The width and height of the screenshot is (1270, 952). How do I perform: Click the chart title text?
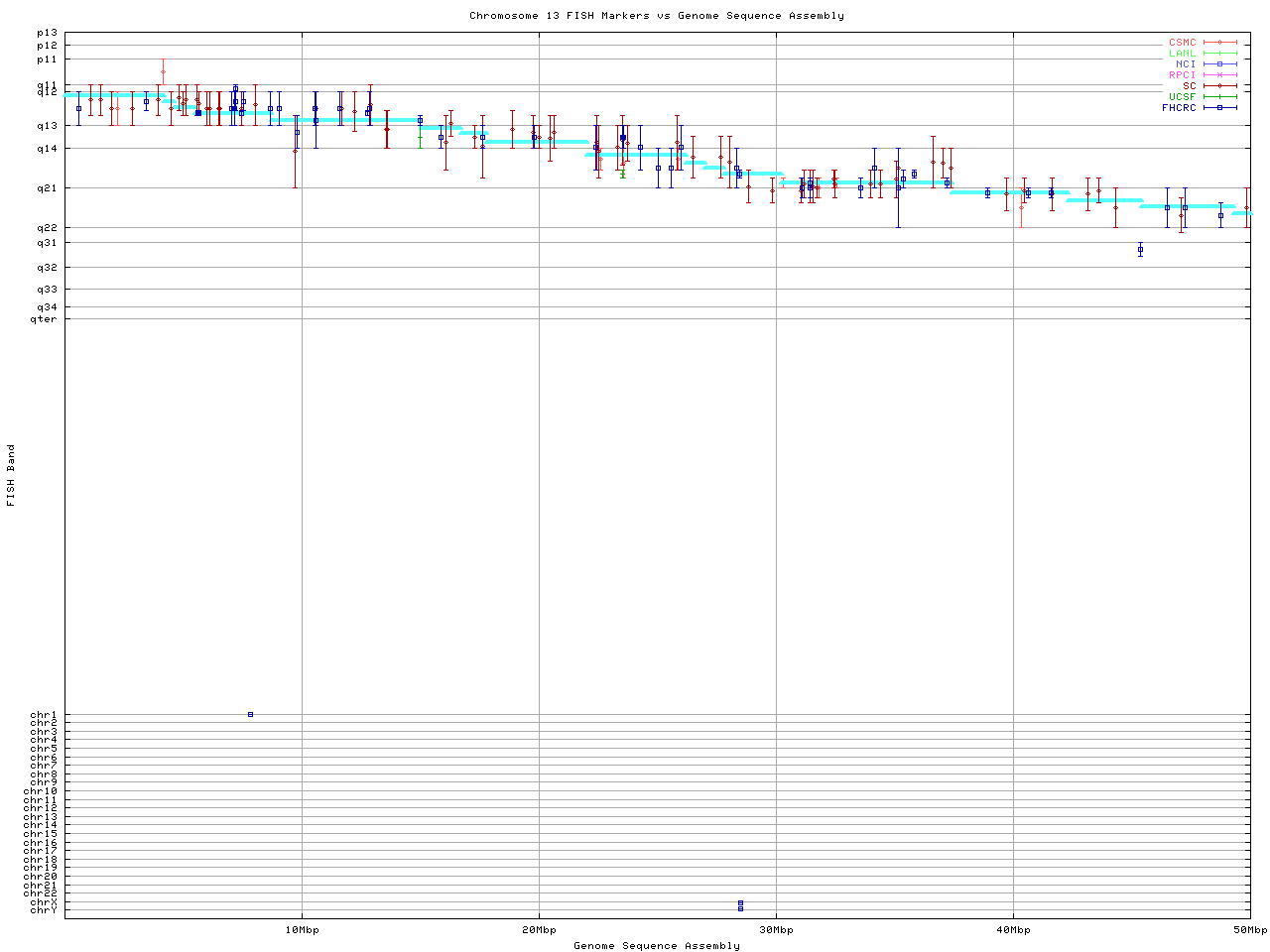pyautogui.click(x=657, y=16)
